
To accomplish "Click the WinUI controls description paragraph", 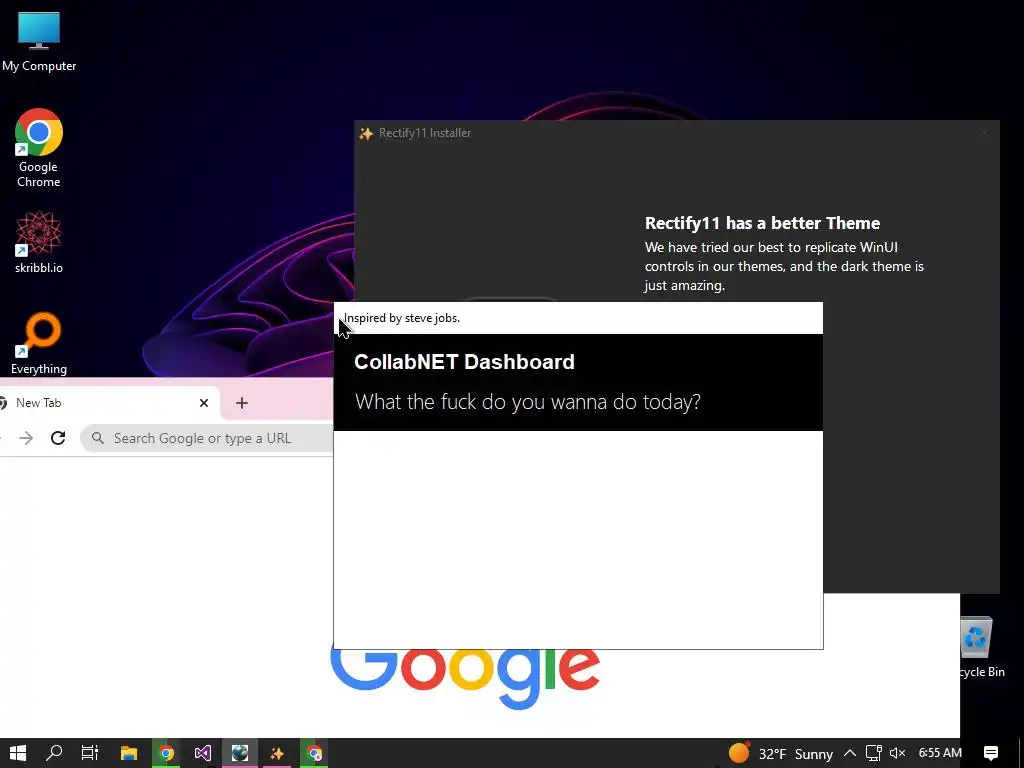I will 784,266.
